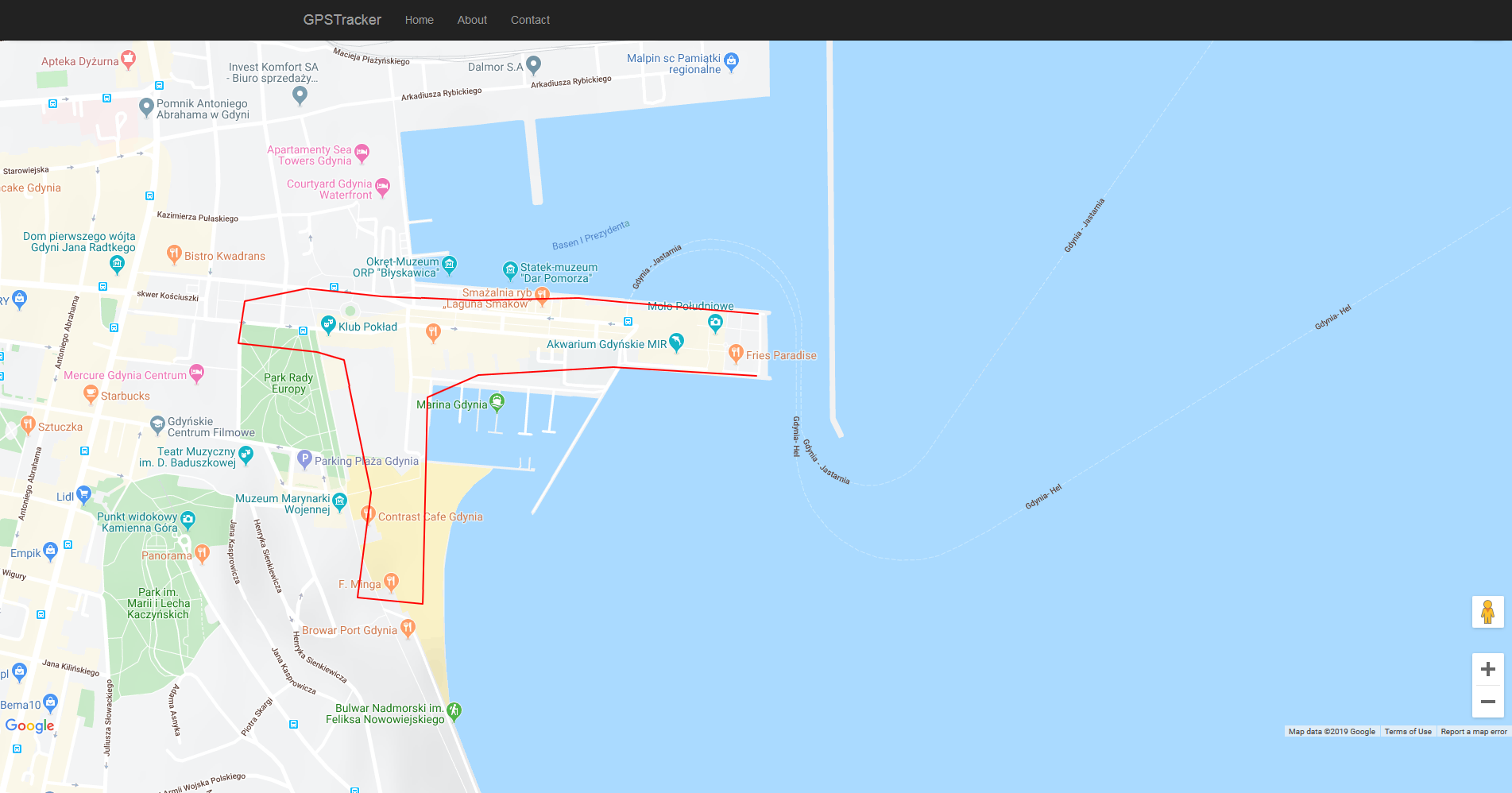This screenshot has height=793, width=1512.
Task: Click the Punkt widokowy Kamienna Góra marker
Action: pyautogui.click(x=188, y=520)
